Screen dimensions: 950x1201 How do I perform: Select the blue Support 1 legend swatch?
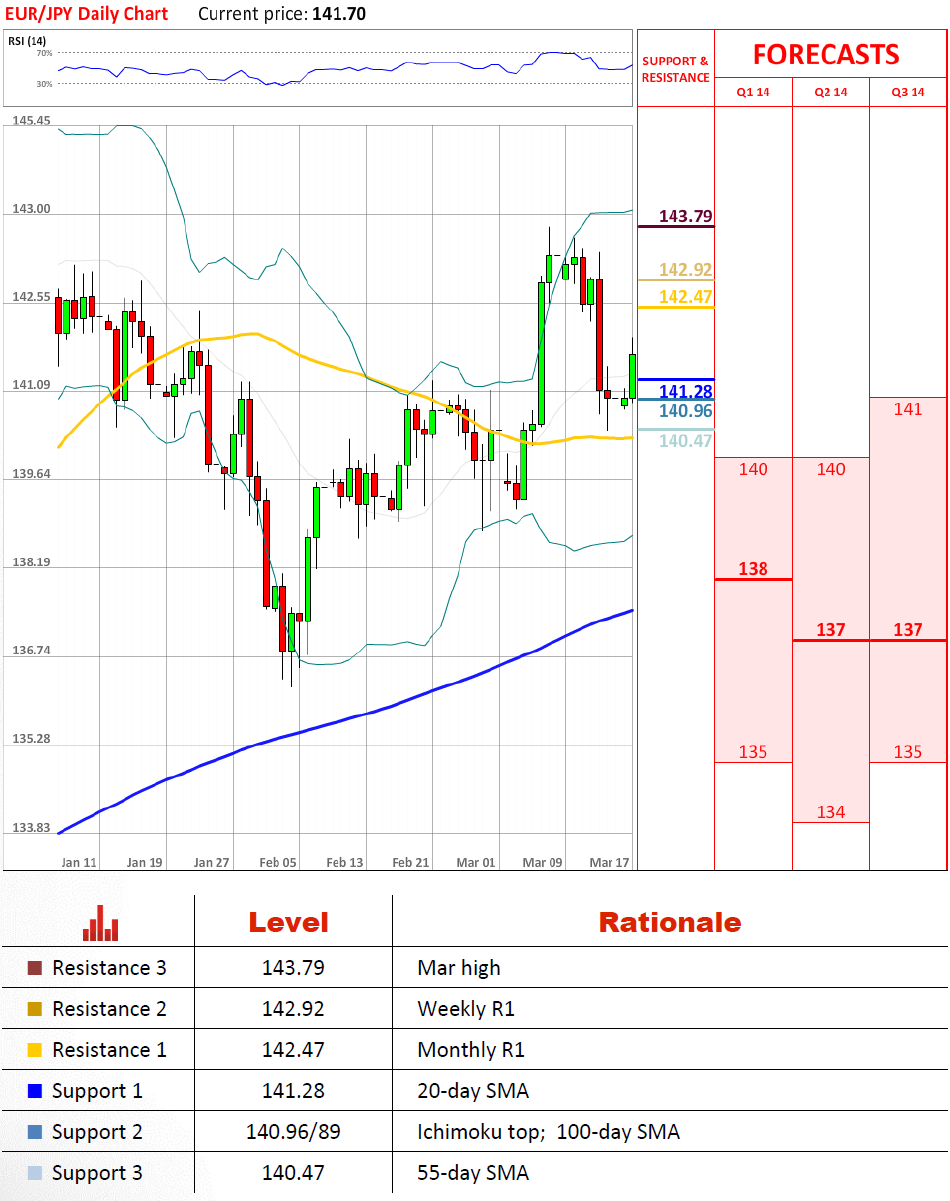point(35,1091)
